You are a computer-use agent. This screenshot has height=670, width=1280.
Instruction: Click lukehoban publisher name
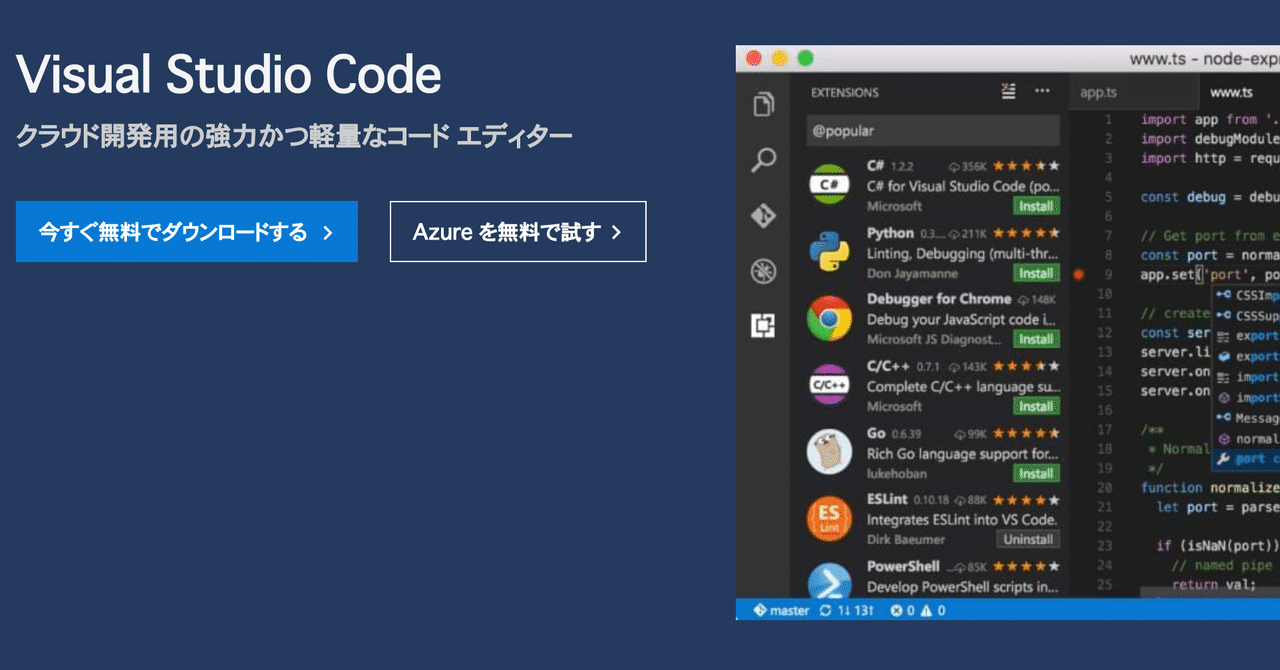897,473
